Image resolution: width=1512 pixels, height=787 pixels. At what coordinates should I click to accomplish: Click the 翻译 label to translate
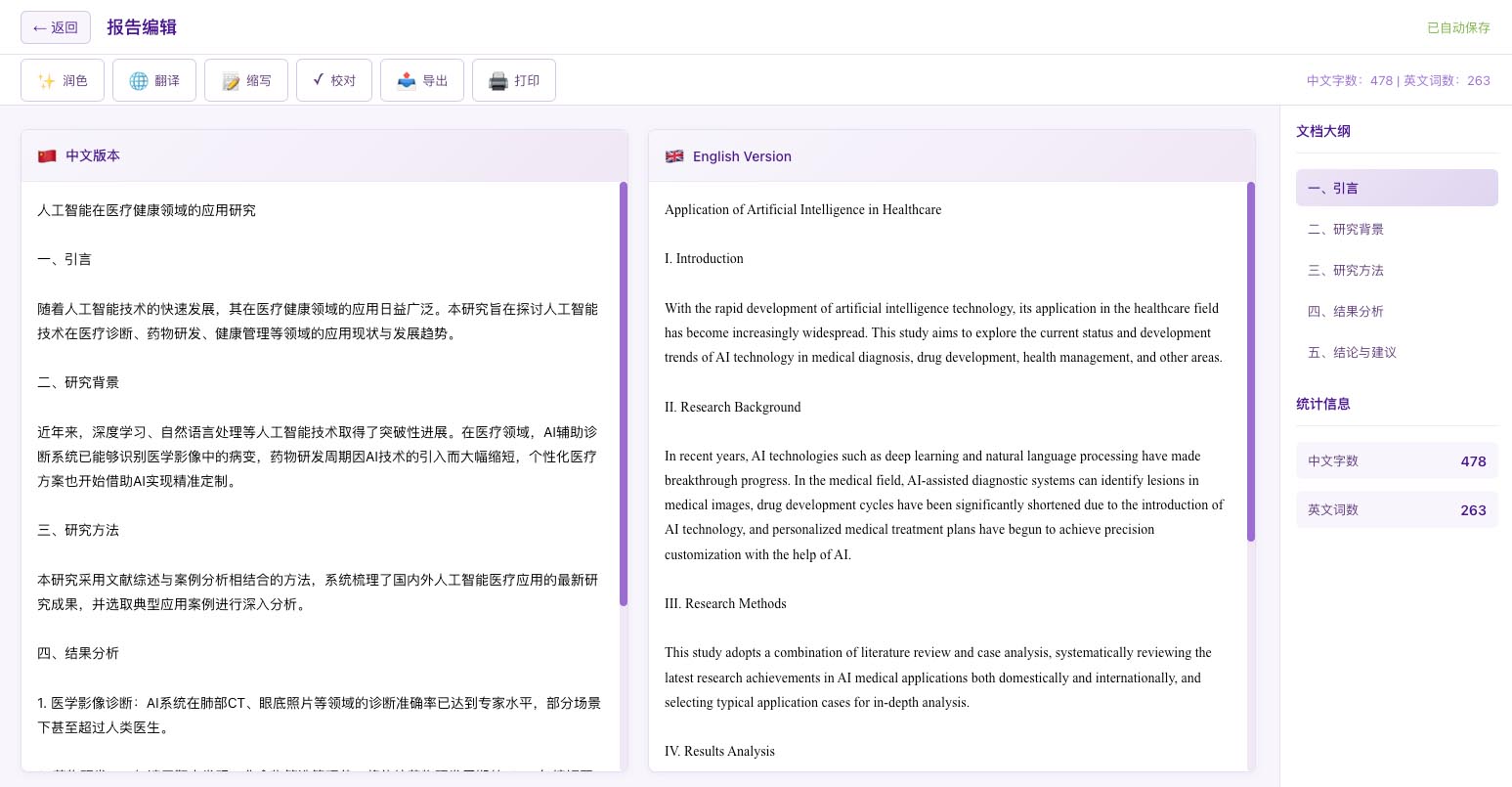click(167, 81)
